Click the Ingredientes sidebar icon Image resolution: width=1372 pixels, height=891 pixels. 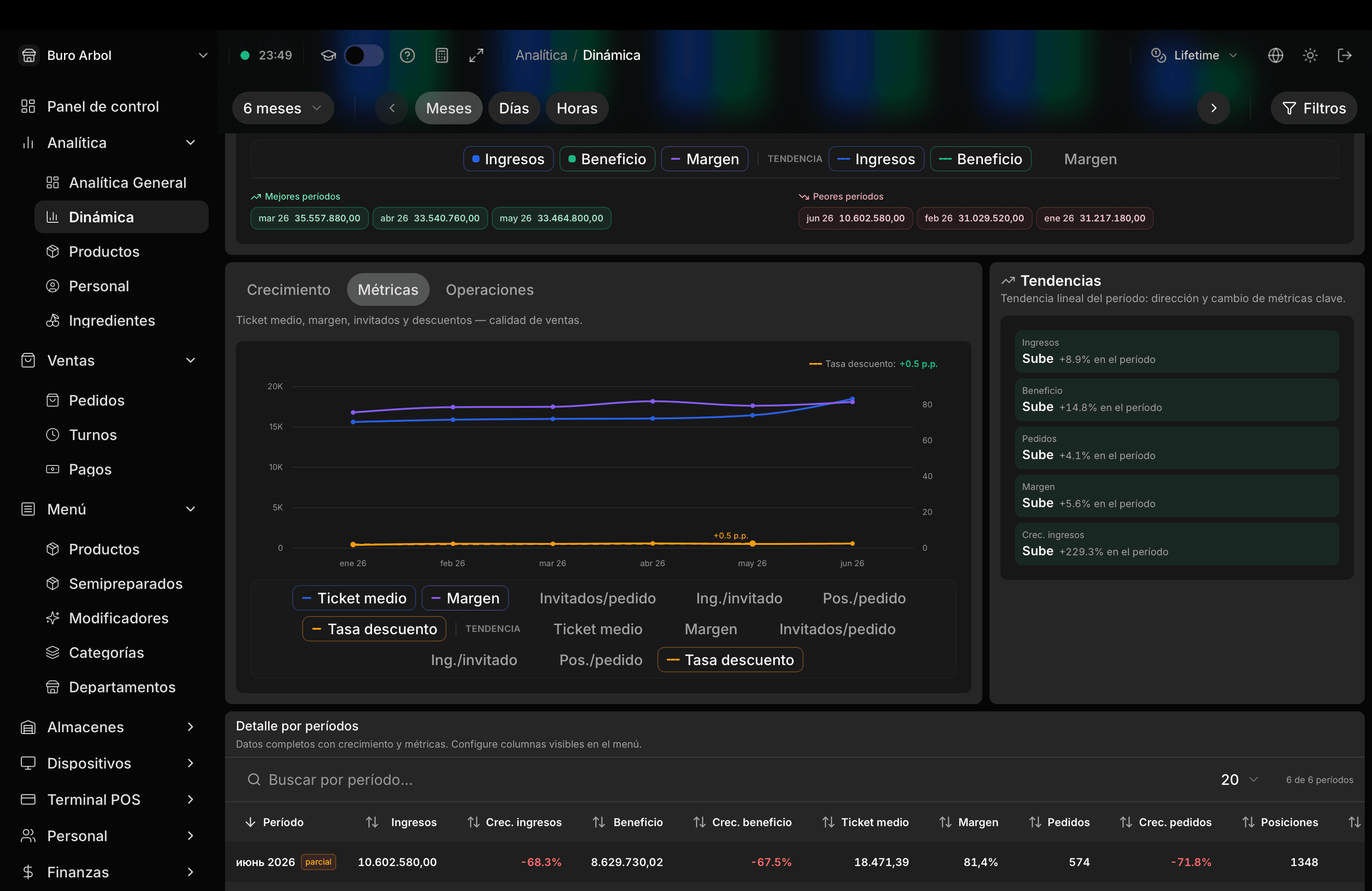pyautogui.click(x=53, y=320)
